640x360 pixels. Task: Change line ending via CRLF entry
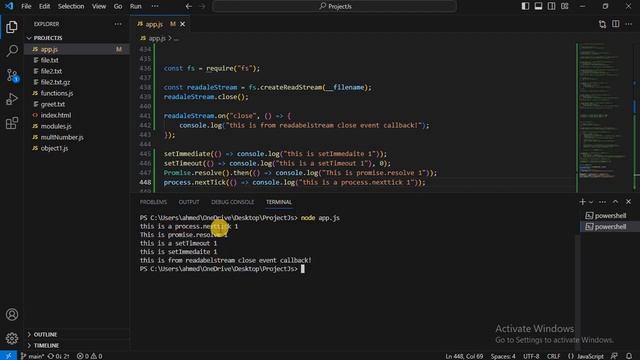[553, 356]
